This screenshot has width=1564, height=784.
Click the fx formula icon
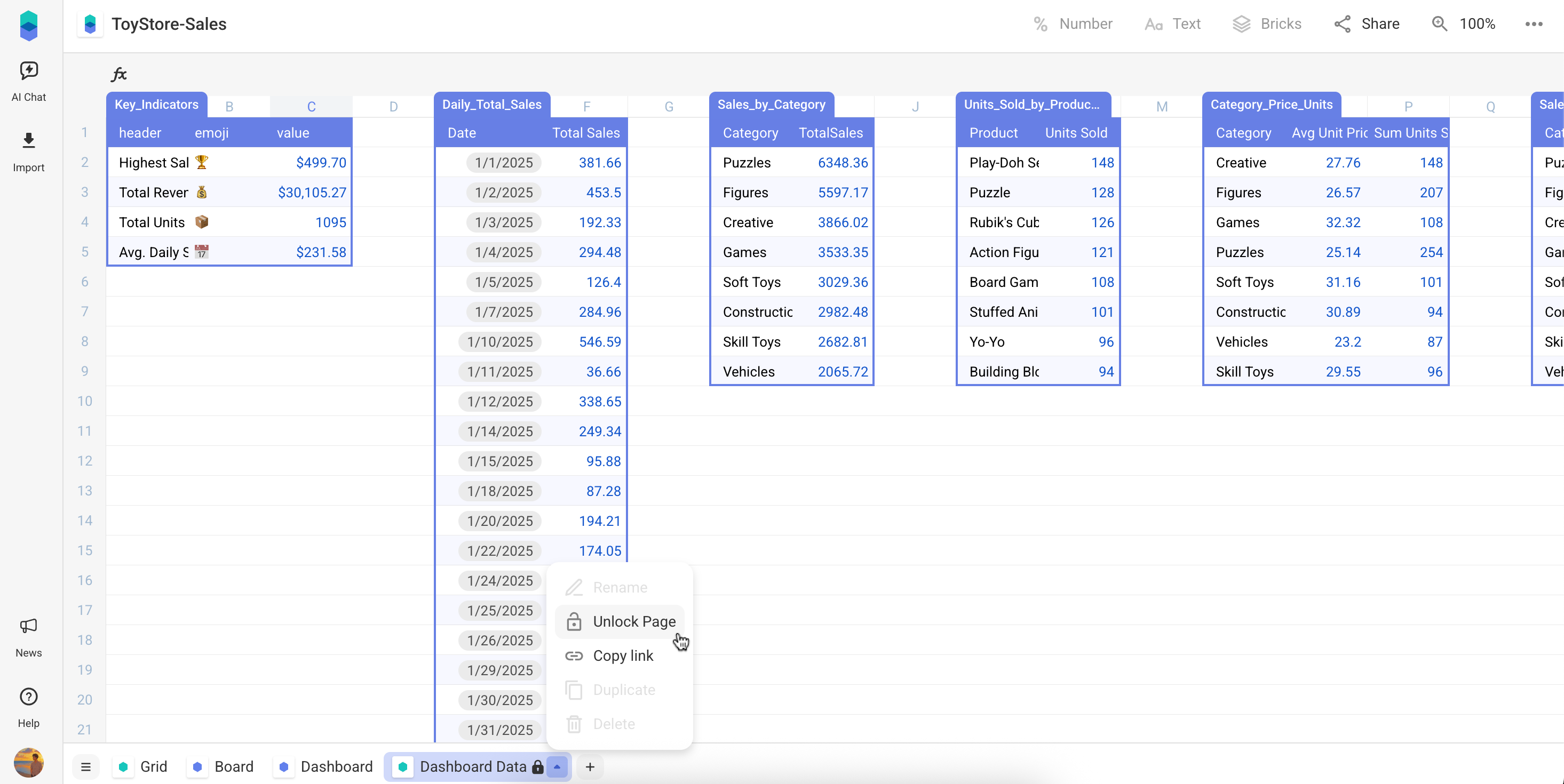coord(119,74)
